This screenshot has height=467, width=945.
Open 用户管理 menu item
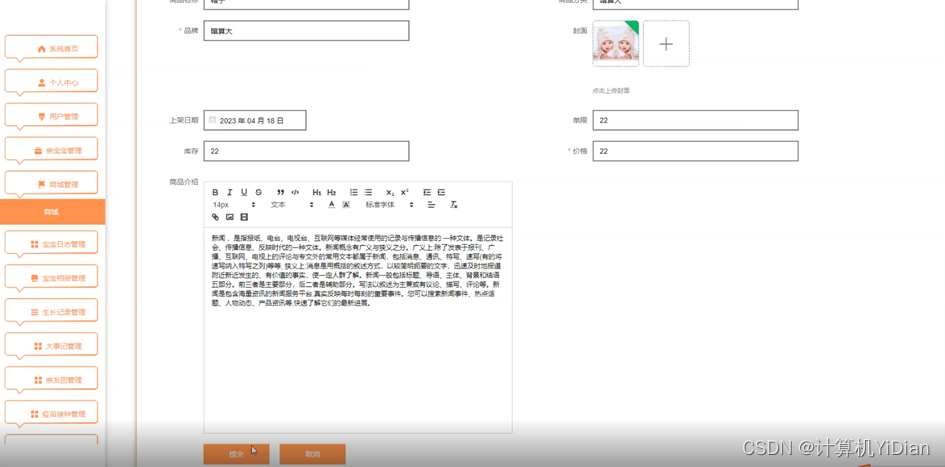click(51, 116)
